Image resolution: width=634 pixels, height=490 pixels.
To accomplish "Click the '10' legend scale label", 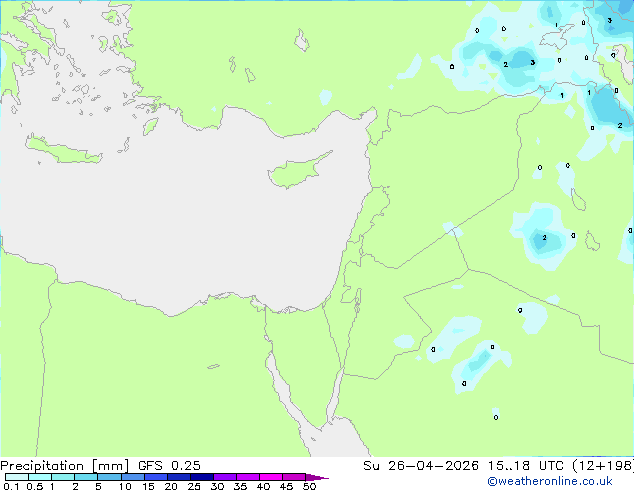I will click(x=125, y=486).
